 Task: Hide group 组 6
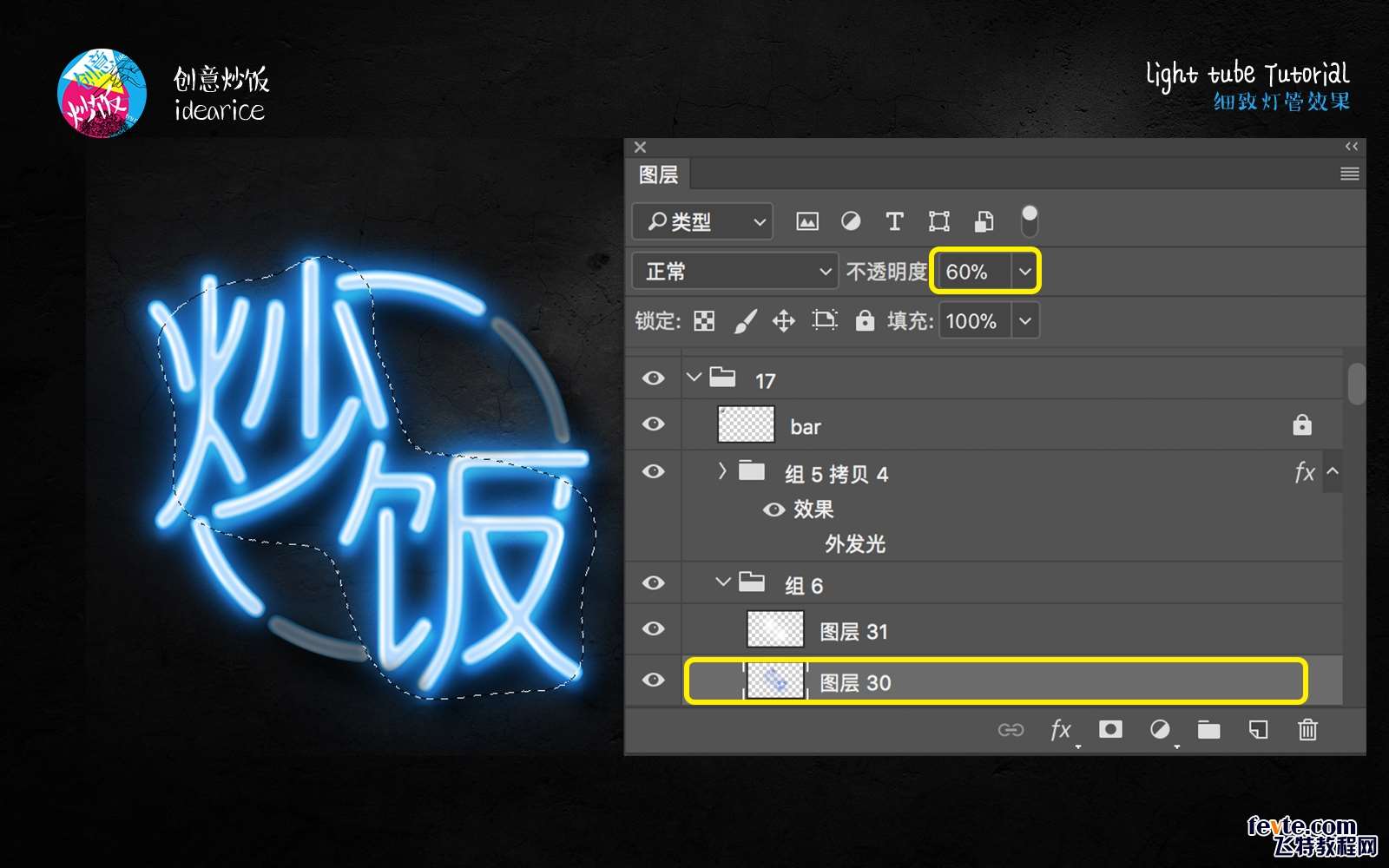[x=654, y=583]
